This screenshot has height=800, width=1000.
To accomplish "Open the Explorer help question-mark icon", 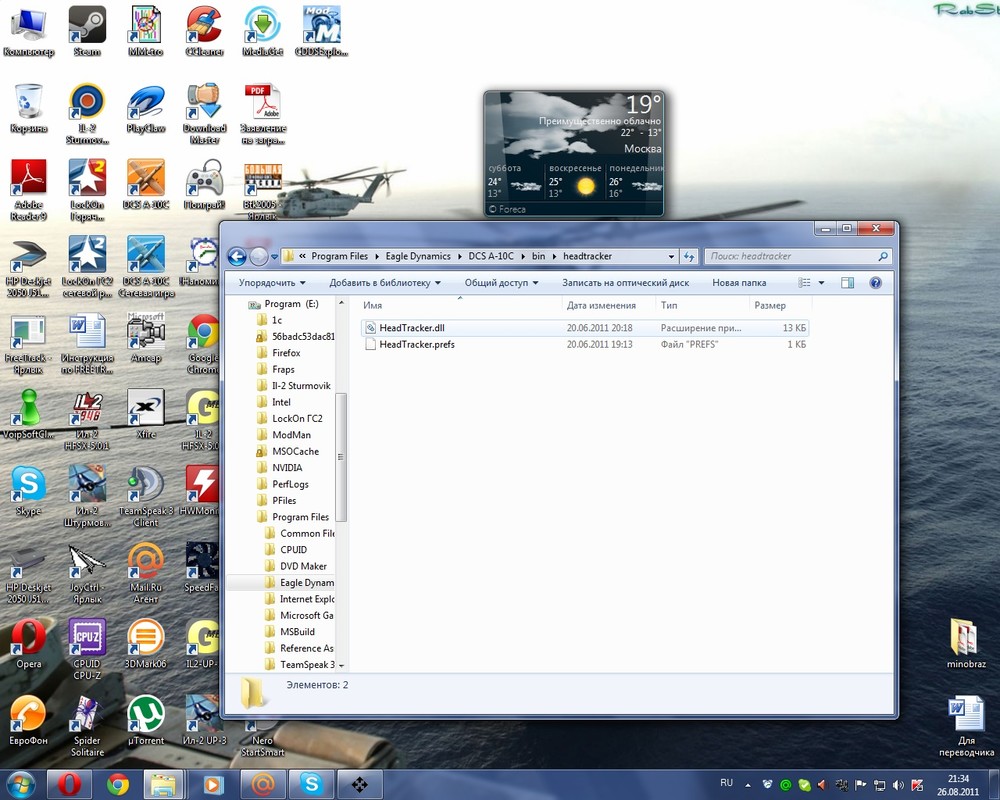I will 876,283.
